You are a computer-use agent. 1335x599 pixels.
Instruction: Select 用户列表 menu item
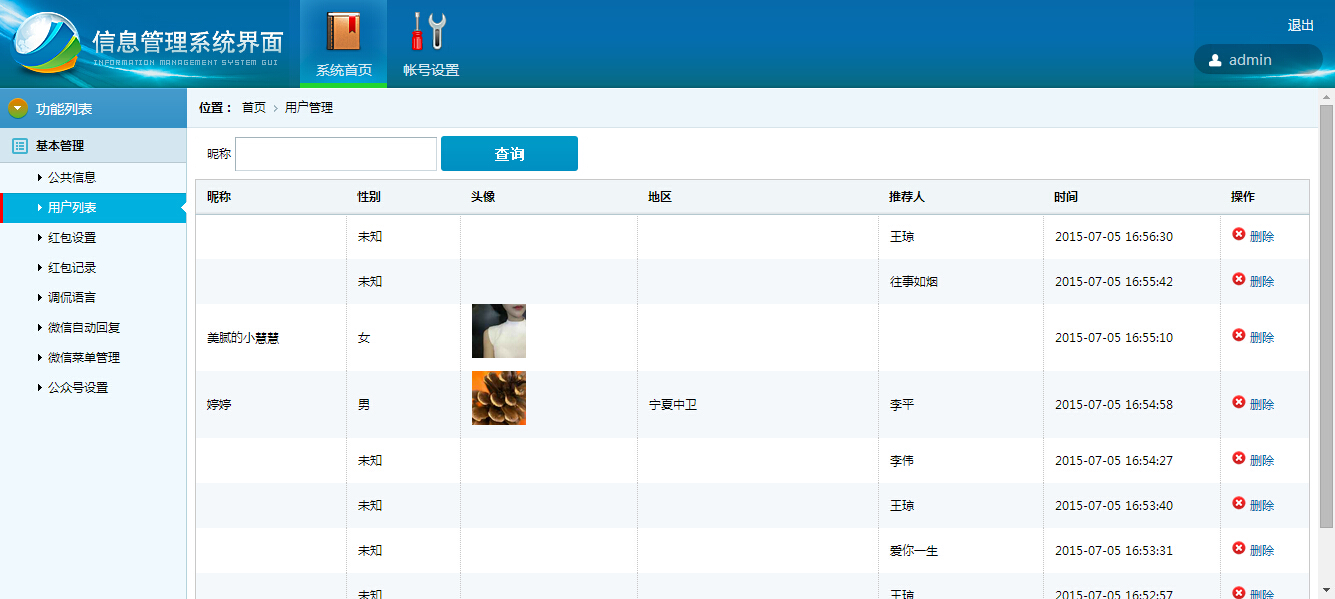click(x=71, y=208)
